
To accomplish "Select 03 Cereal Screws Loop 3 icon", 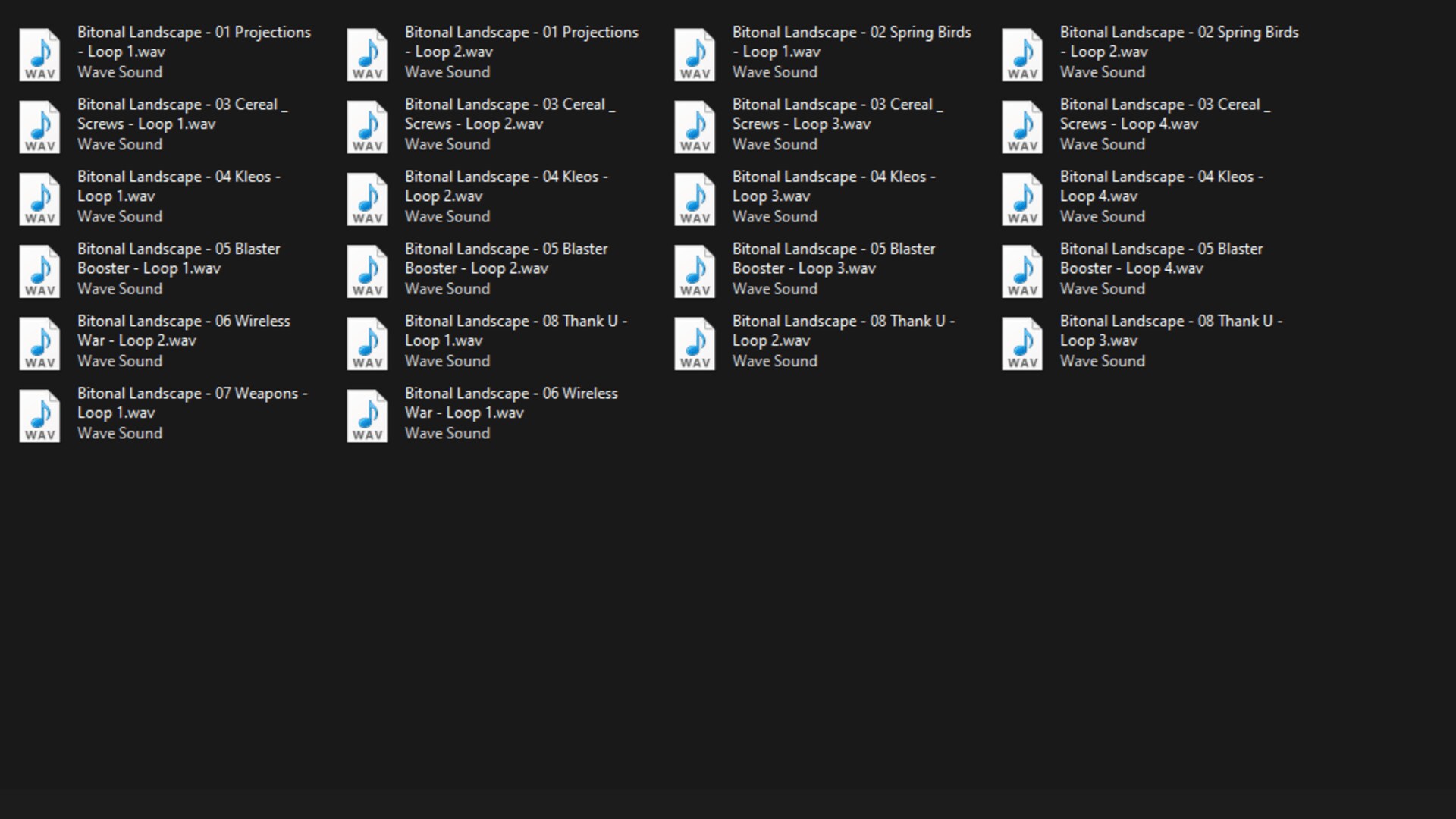I will click(695, 126).
